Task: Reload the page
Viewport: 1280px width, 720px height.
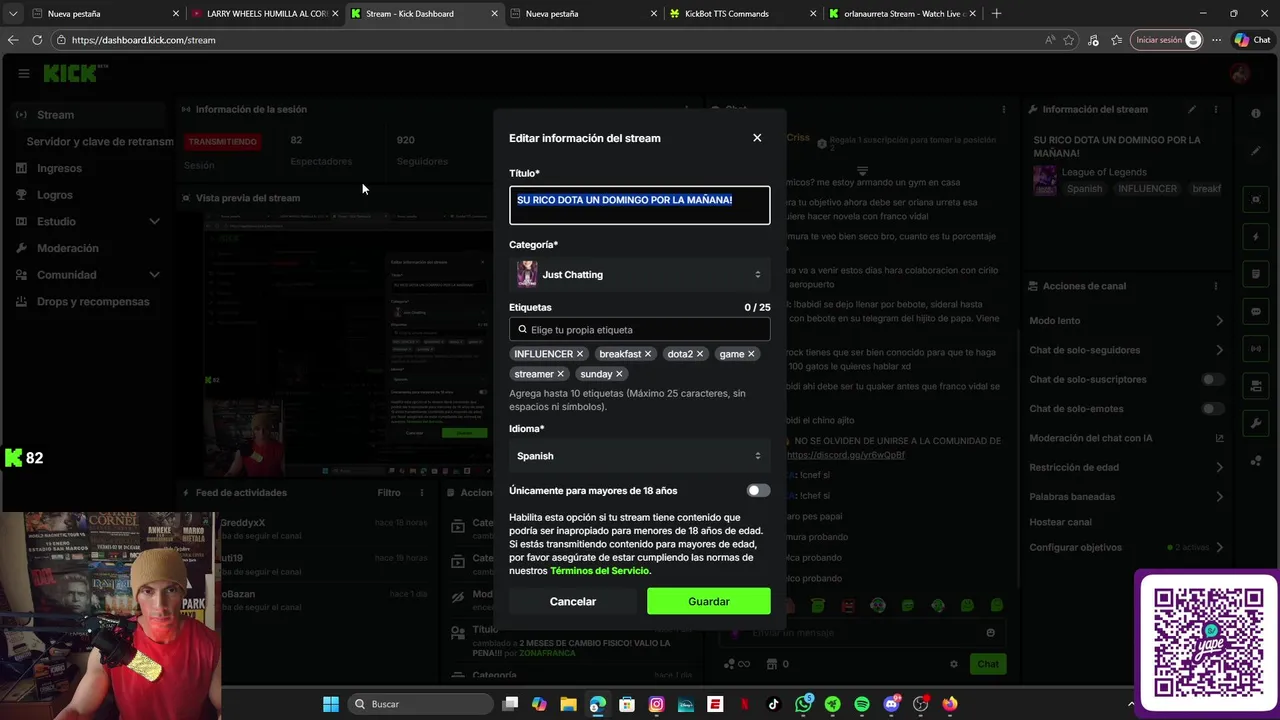Action: tap(37, 40)
